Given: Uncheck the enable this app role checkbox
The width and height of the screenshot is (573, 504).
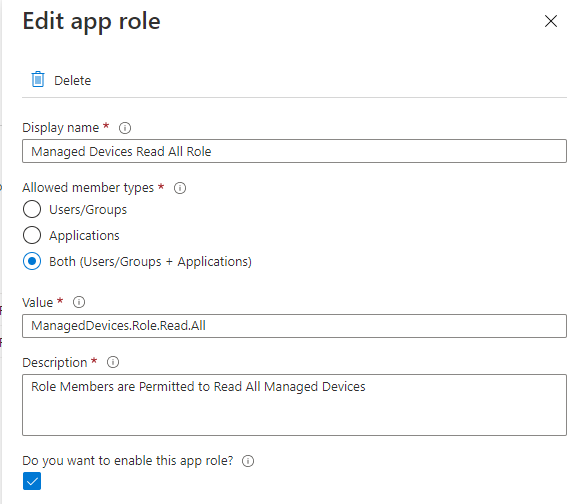Looking at the screenshot, I should click(x=32, y=481).
